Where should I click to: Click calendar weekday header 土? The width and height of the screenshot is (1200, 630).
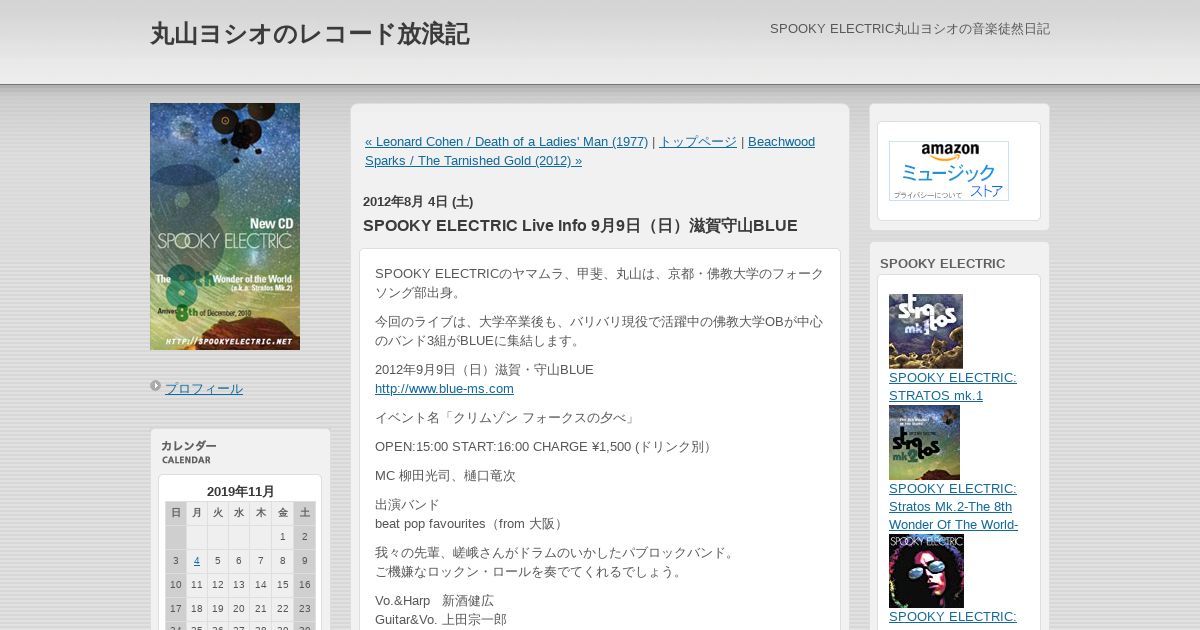(x=305, y=513)
